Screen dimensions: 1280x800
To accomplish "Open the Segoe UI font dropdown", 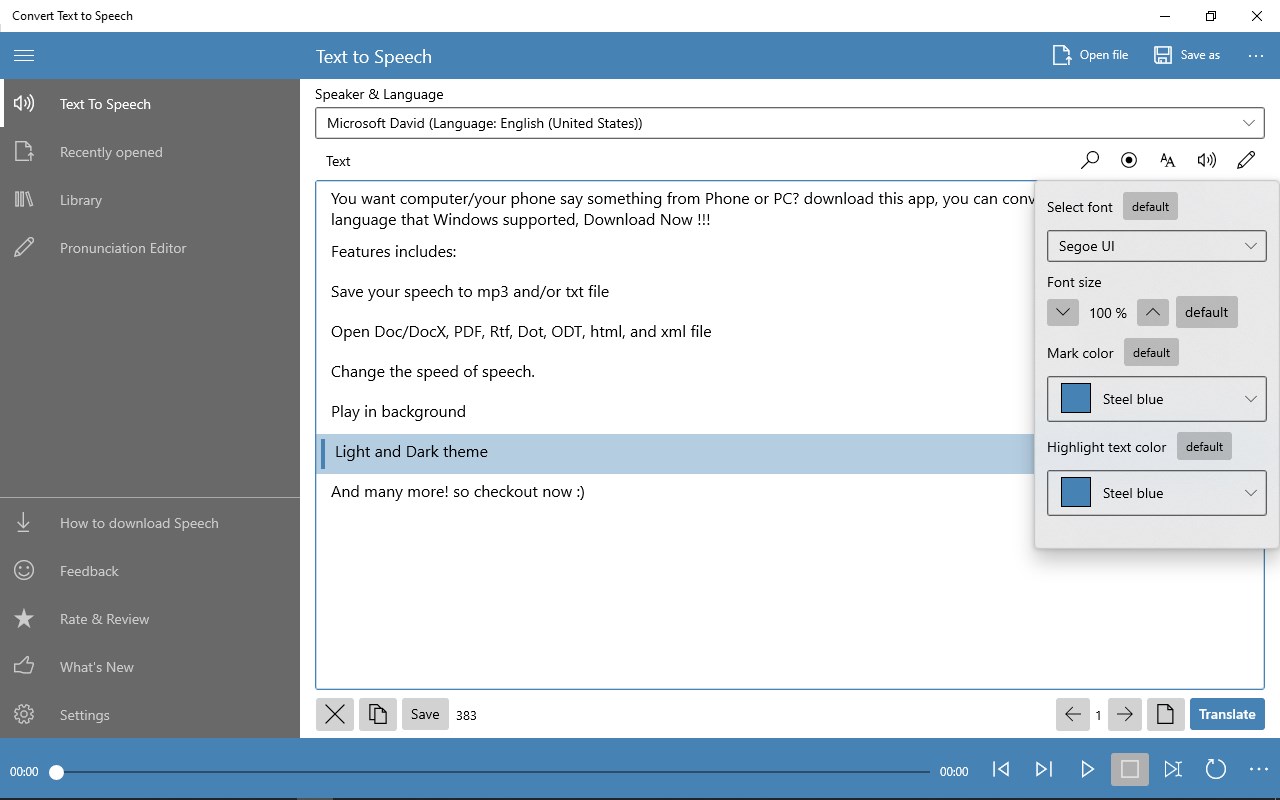I will click(1157, 246).
